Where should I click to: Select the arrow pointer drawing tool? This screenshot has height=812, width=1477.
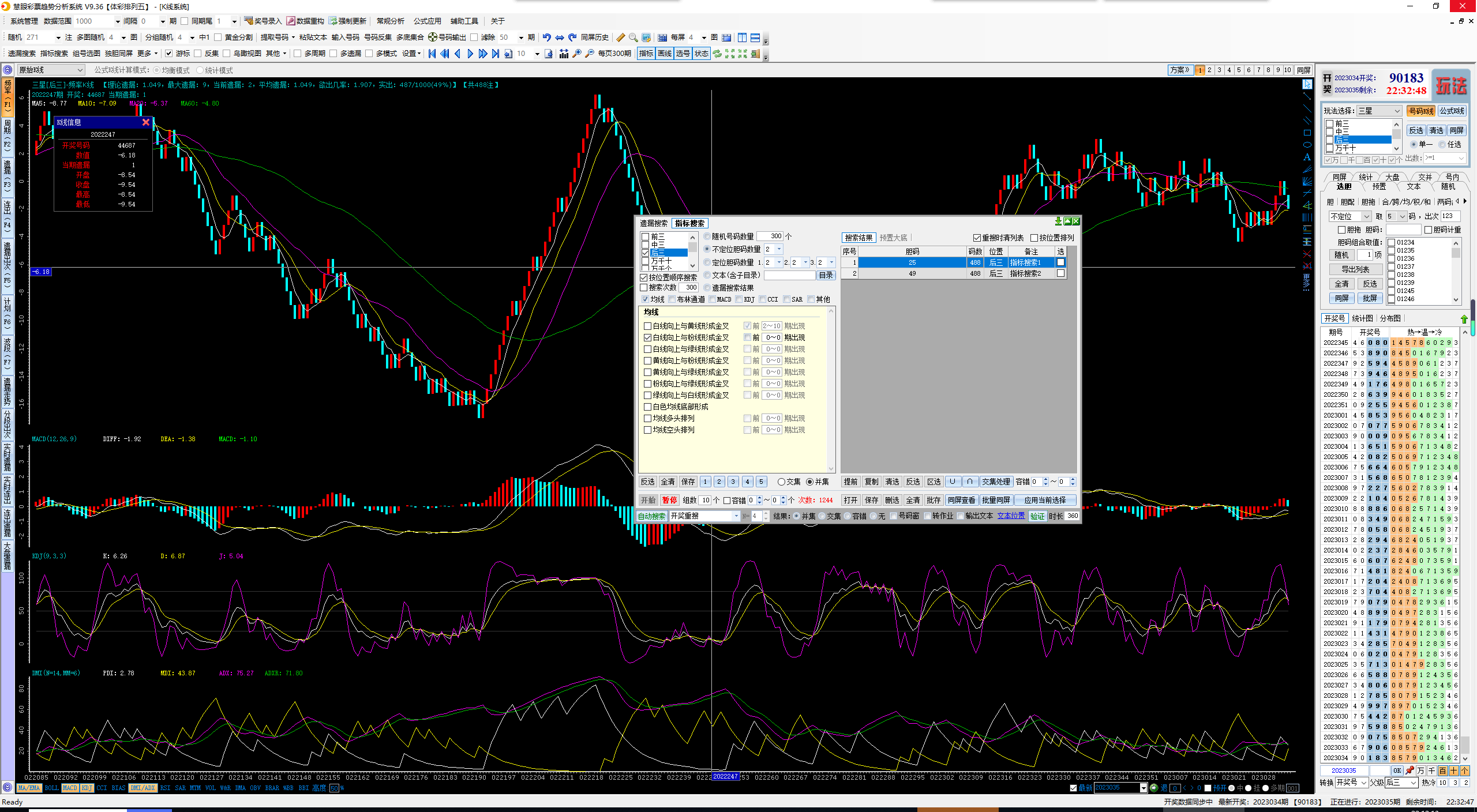coord(1307,84)
